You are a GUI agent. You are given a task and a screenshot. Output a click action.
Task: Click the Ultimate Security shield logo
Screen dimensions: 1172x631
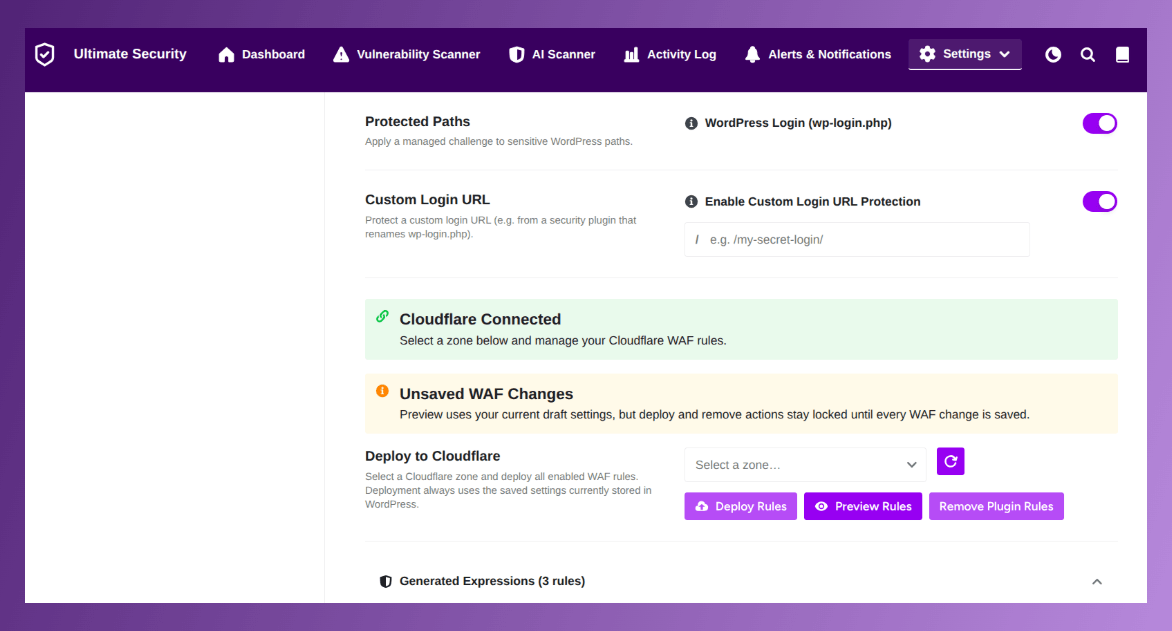pyautogui.click(x=45, y=54)
